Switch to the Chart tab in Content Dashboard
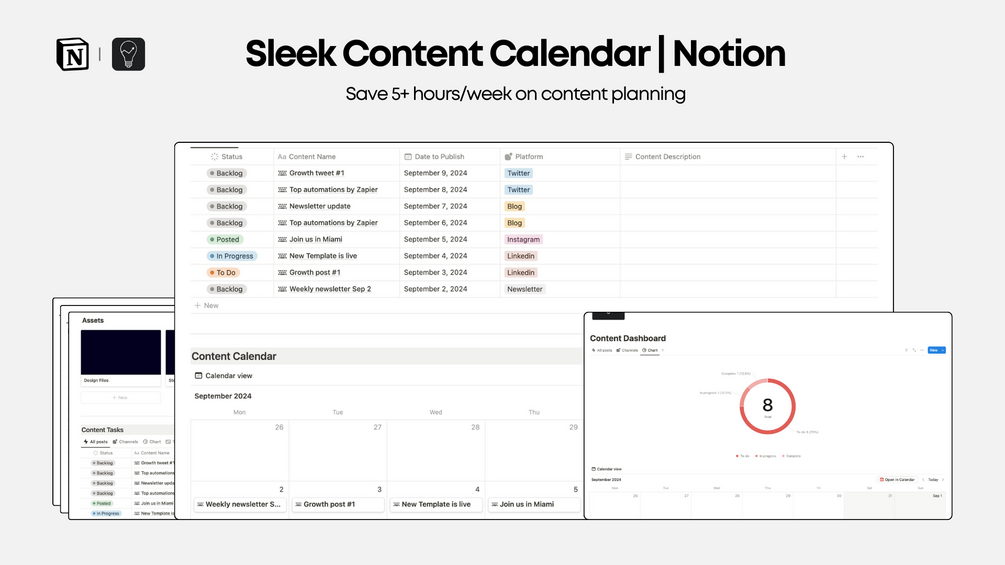This screenshot has width=1005, height=565. [x=650, y=350]
